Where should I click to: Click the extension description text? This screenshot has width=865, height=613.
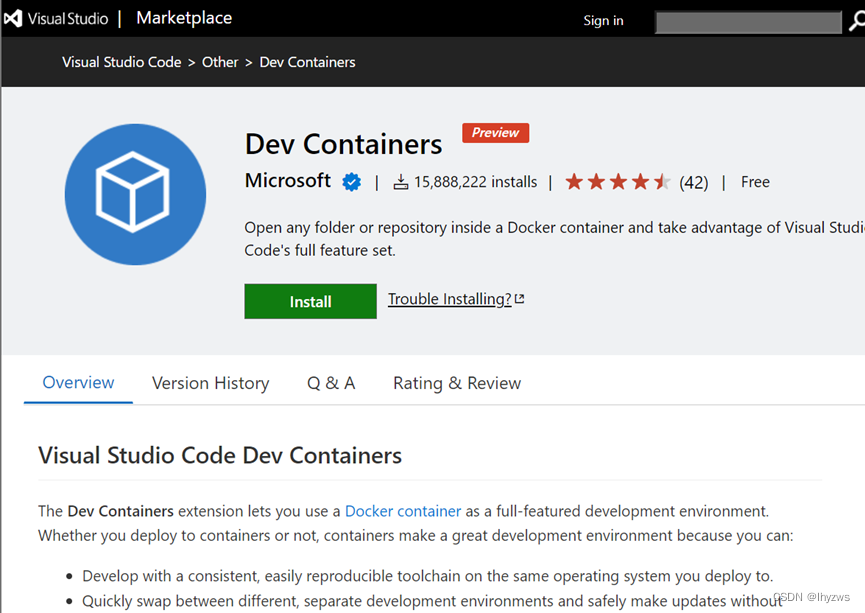tap(554, 239)
